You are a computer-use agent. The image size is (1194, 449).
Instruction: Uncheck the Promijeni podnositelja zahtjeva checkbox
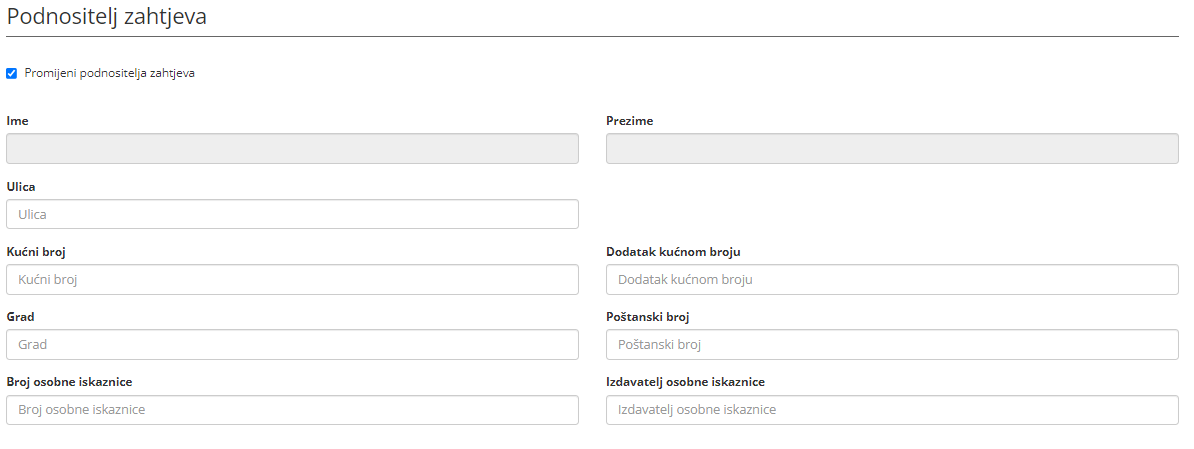tap(12, 73)
